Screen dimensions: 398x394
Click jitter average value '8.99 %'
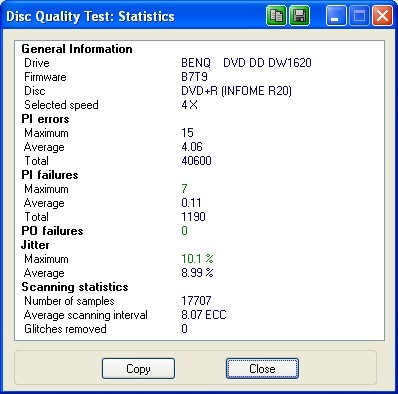click(197, 273)
